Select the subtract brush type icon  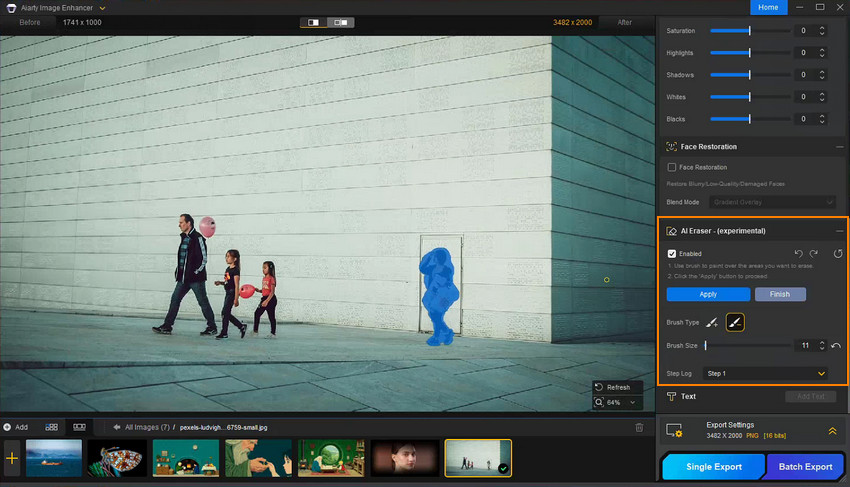click(735, 323)
